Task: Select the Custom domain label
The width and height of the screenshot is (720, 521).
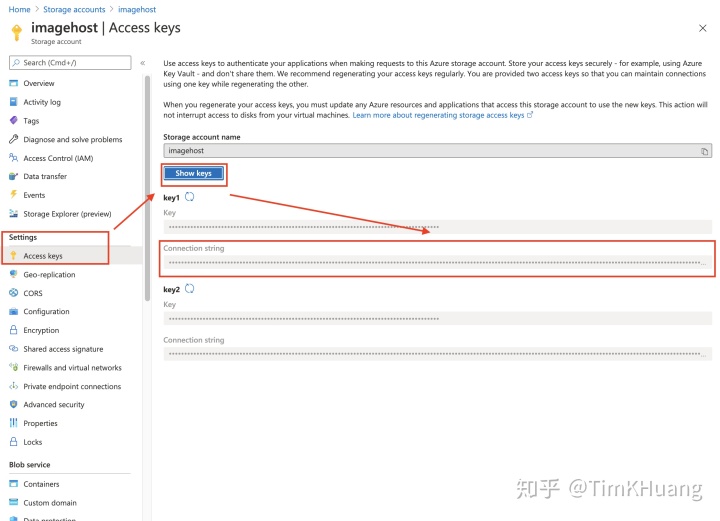Action: (50, 503)
